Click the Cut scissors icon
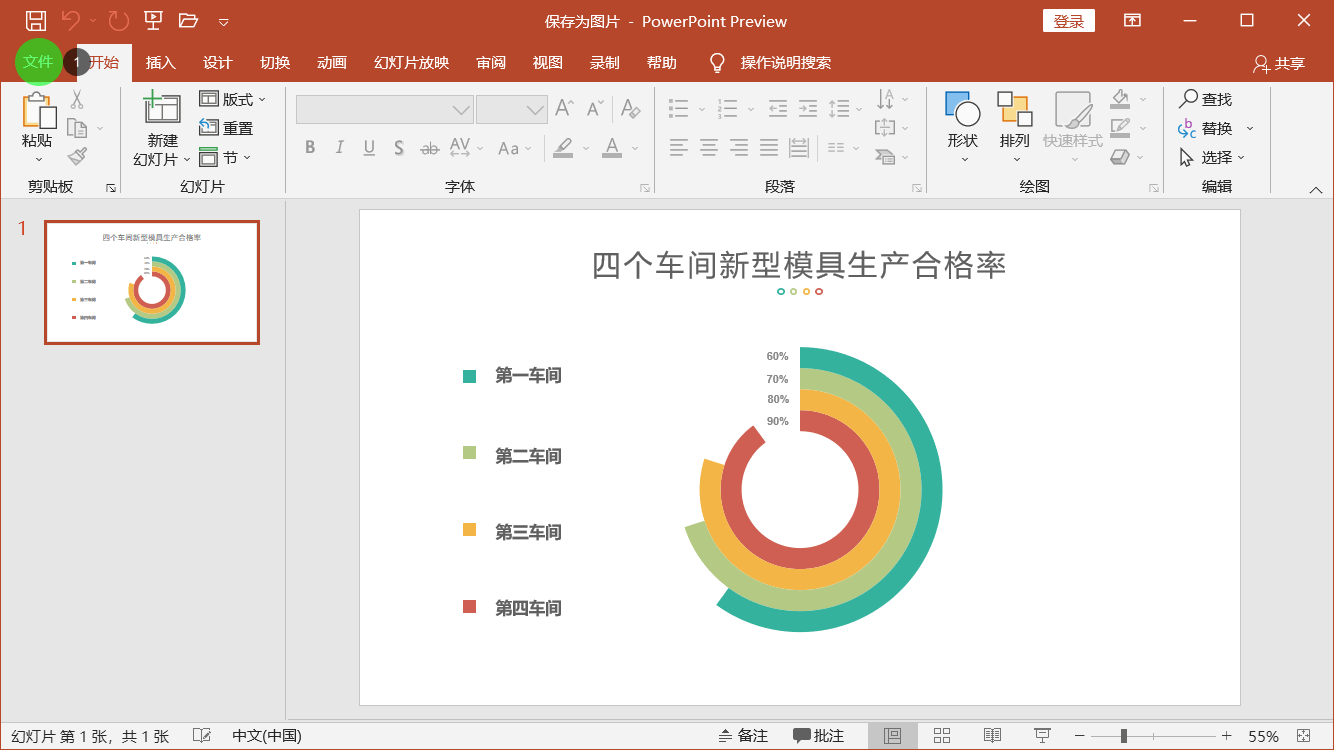 [x=77, y=99]
